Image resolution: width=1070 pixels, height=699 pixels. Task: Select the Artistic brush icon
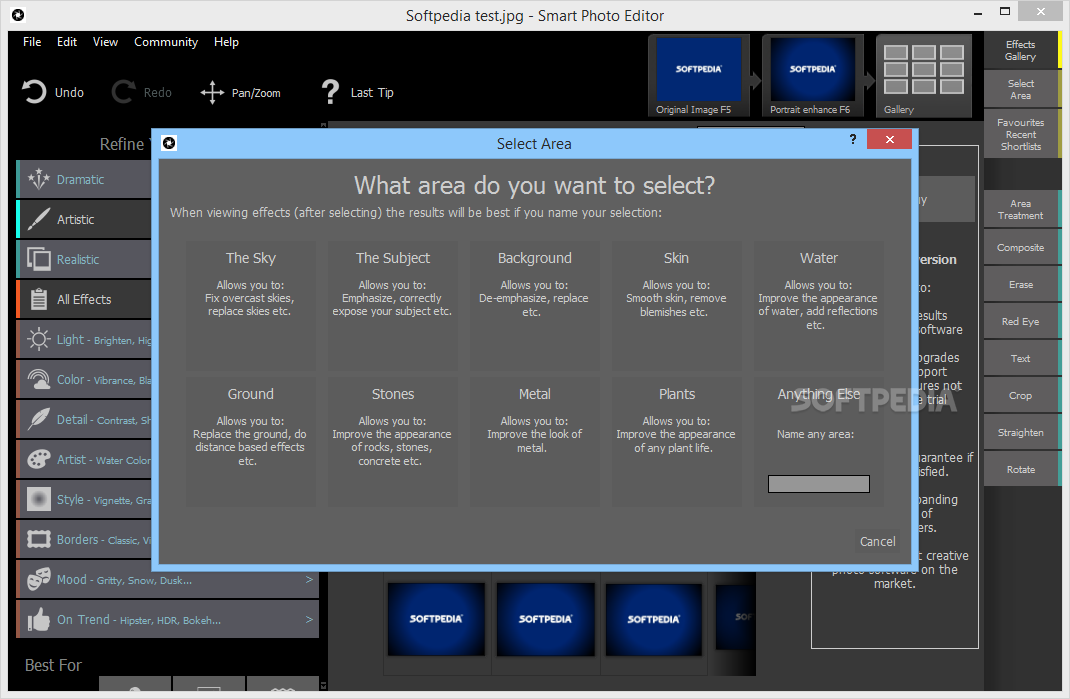(39, 219)
